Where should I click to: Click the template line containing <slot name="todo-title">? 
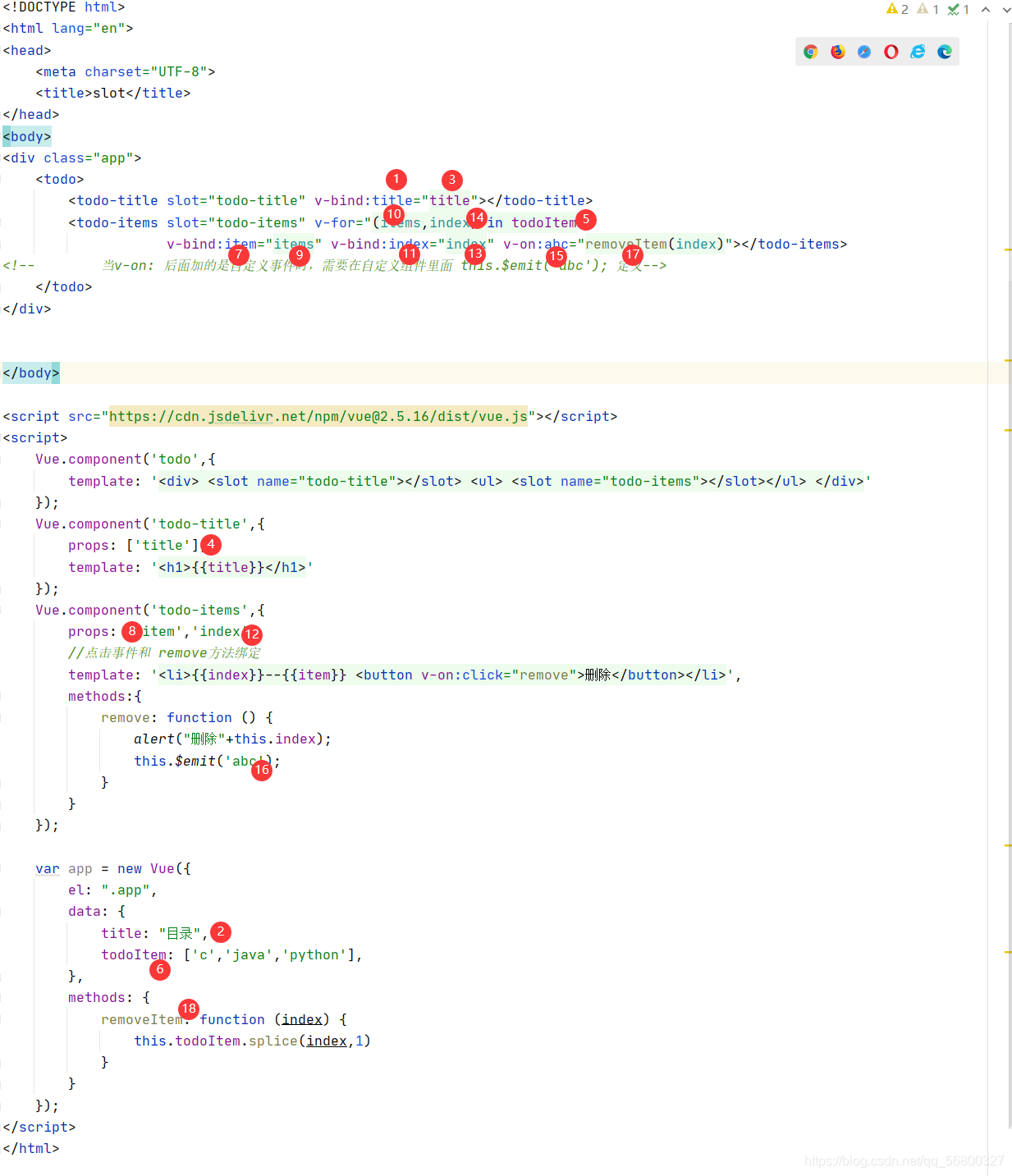click(469, 482)
